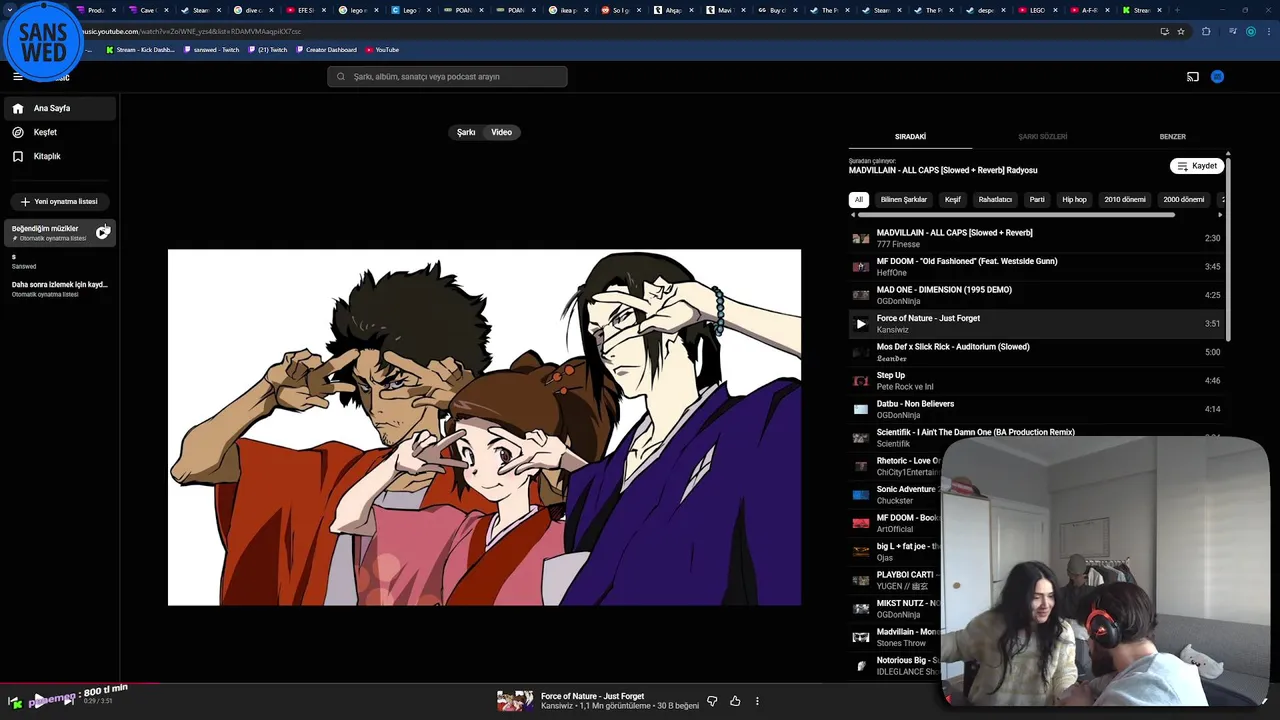Select the Parti filter chip

click(1037, 199)
